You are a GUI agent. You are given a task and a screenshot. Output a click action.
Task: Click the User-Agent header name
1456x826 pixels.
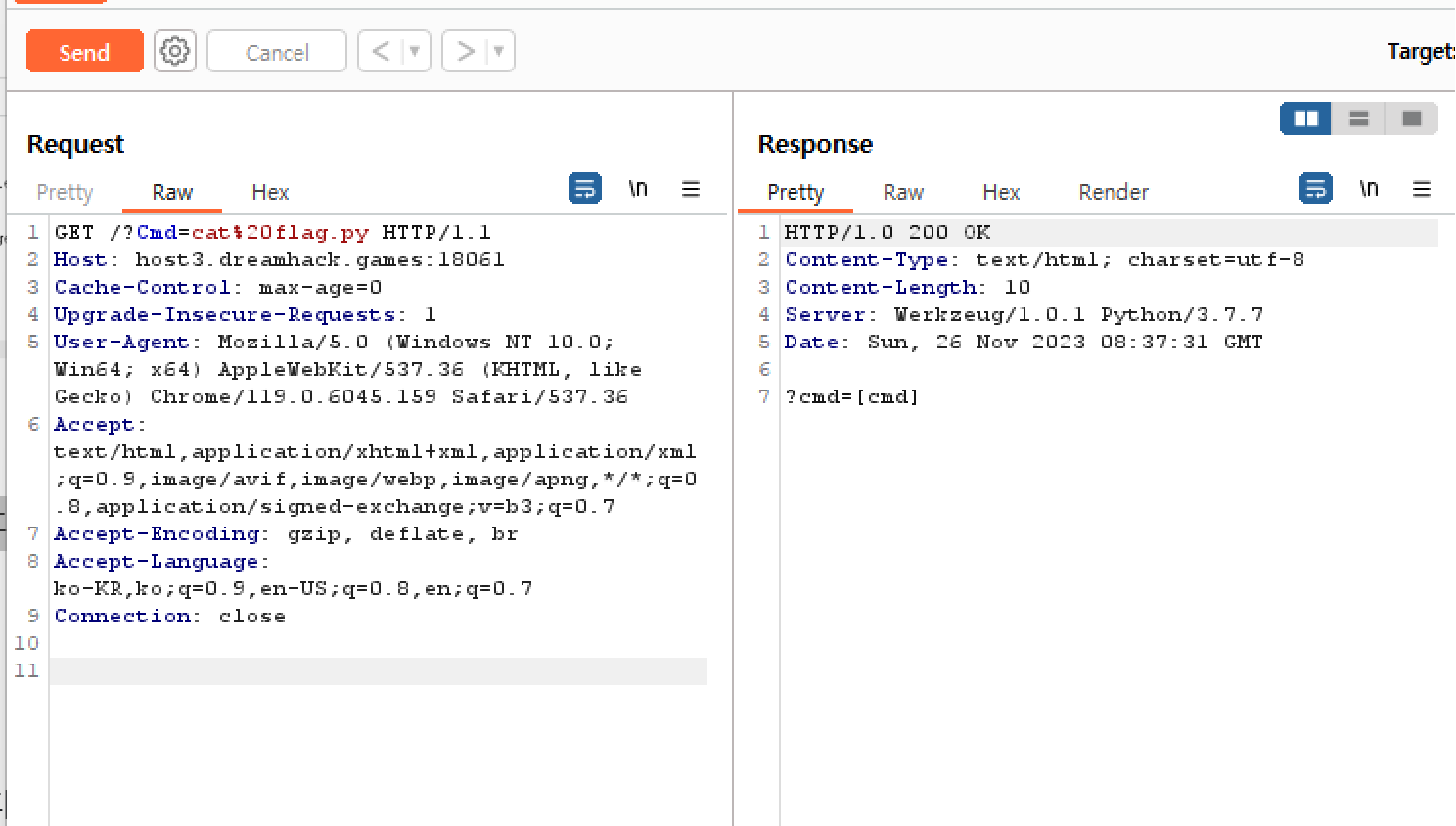[121, 342]
